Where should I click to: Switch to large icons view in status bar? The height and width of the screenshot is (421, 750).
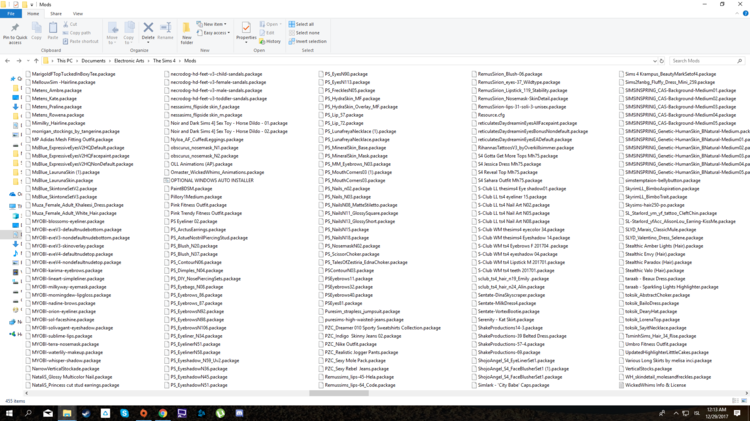[x=744, y=401]
